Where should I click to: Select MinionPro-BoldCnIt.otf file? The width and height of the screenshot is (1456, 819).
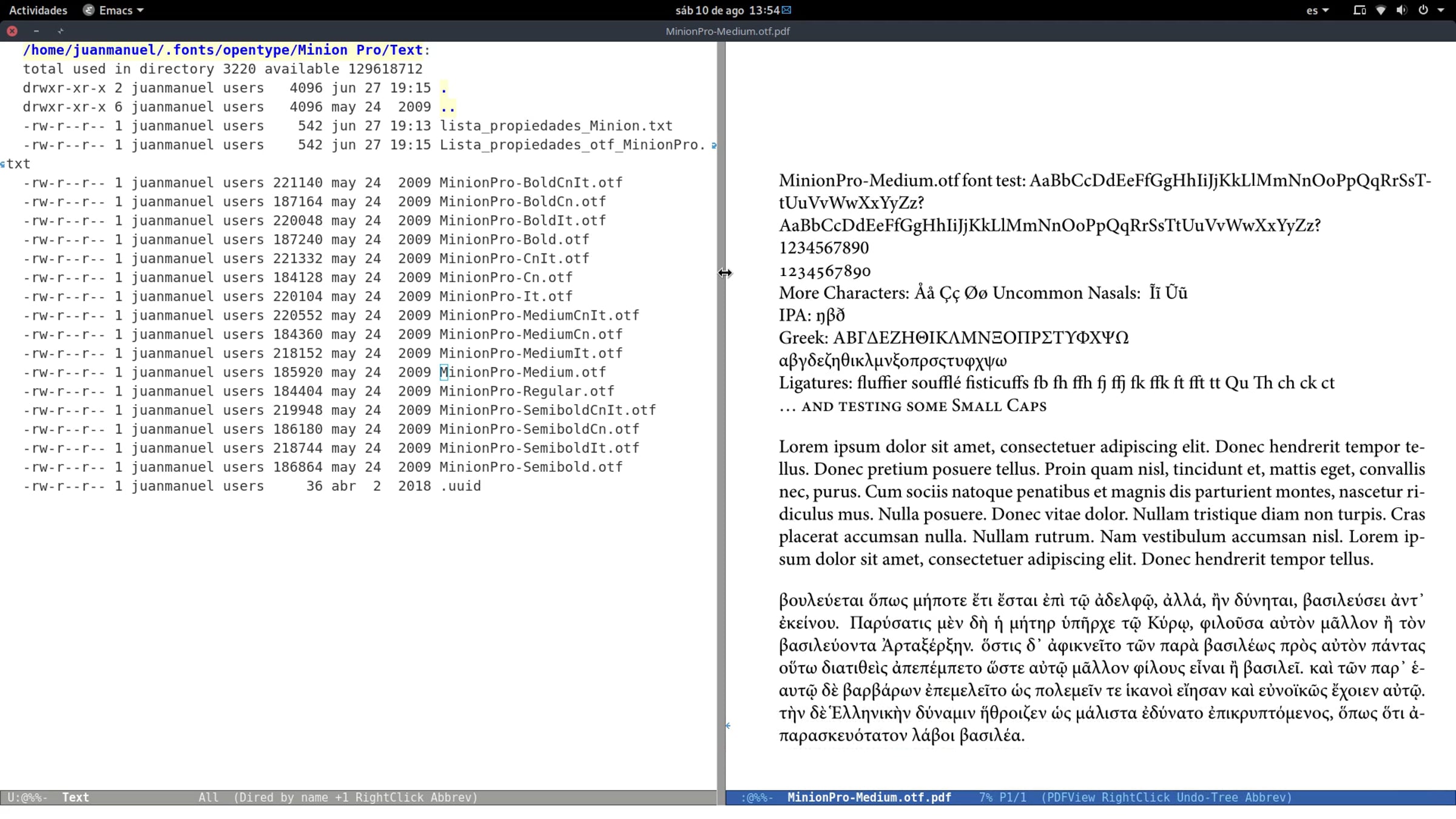(x=531, y=183)
